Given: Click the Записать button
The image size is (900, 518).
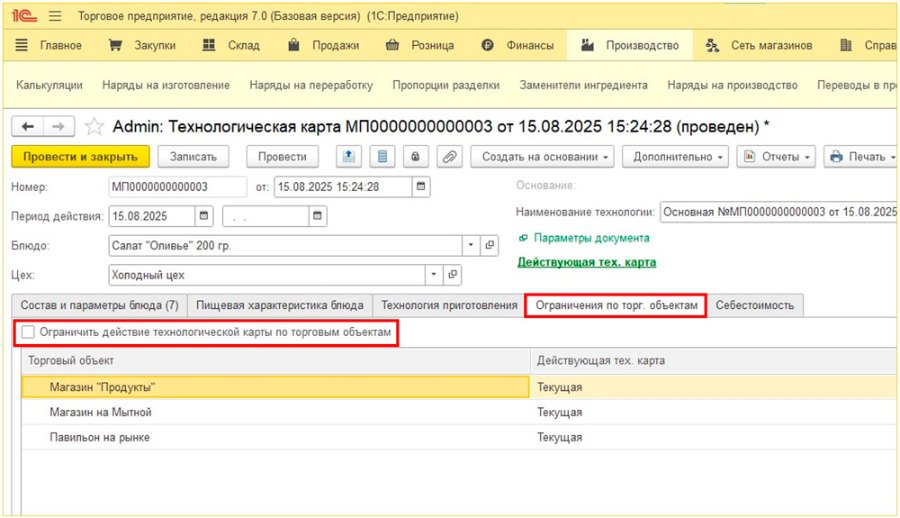Looking at the screenshot, I should click(193, 157).
